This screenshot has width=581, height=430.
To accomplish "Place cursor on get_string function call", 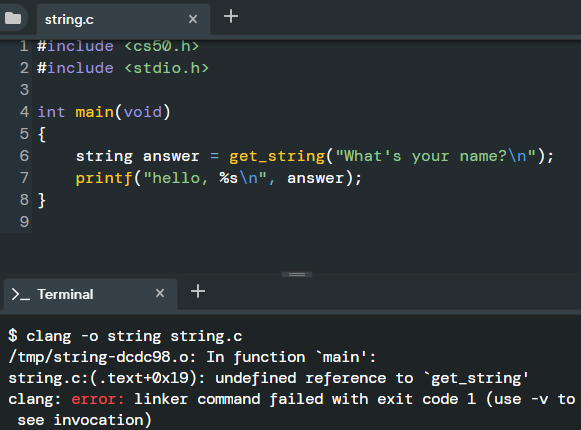I will click(x=277, y=156).
